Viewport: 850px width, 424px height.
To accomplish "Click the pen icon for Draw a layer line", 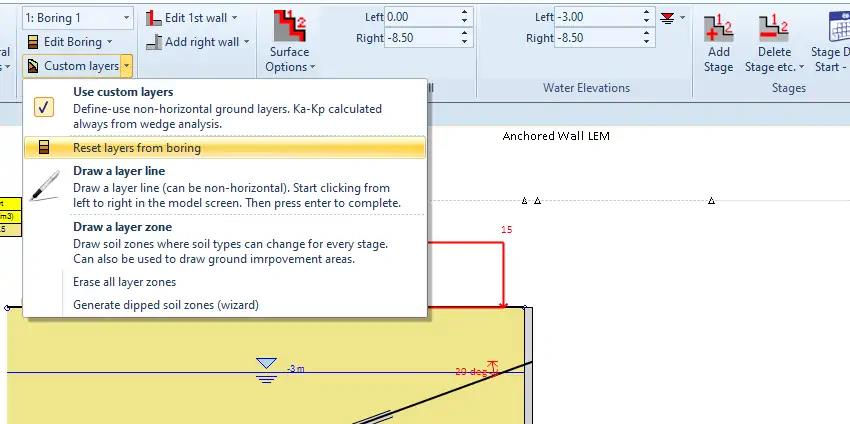I will click(x=44, y=186).
